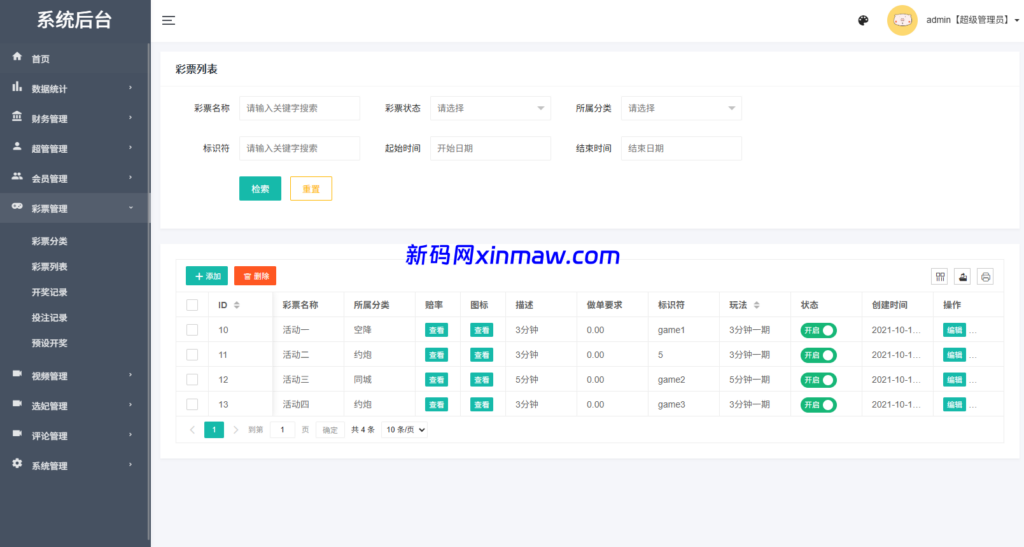Click the page number jump input
Screen dimensions: 1024x547
[282, 430]
